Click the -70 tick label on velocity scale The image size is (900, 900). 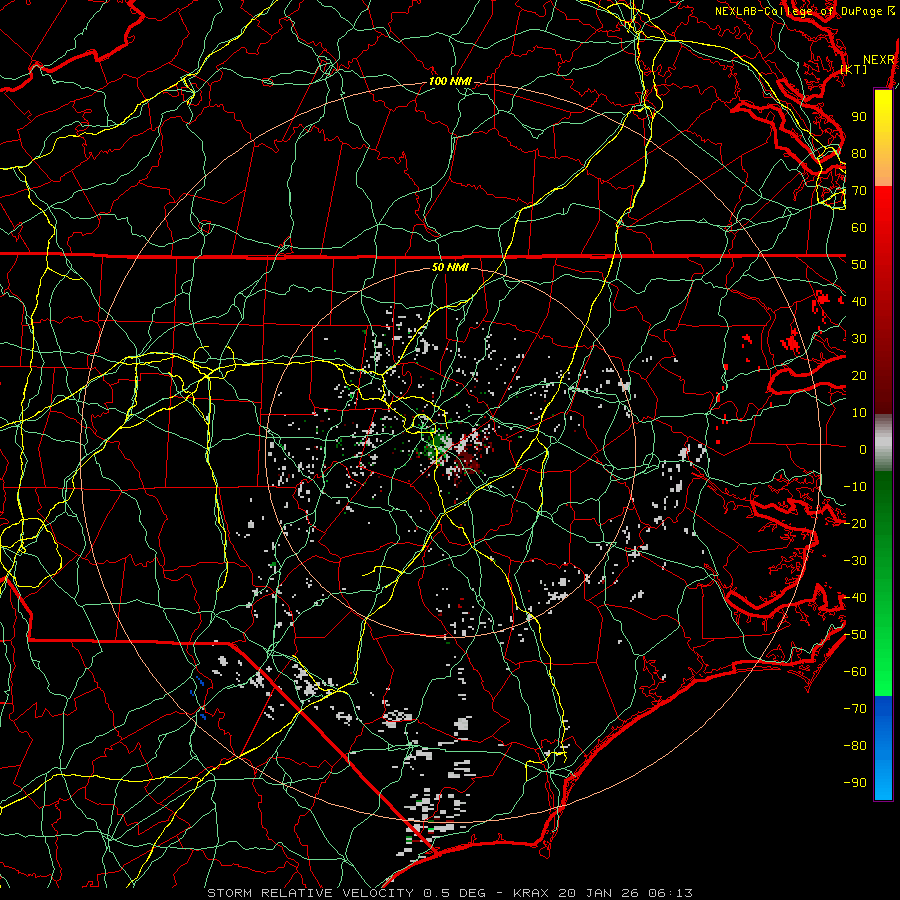855,709
